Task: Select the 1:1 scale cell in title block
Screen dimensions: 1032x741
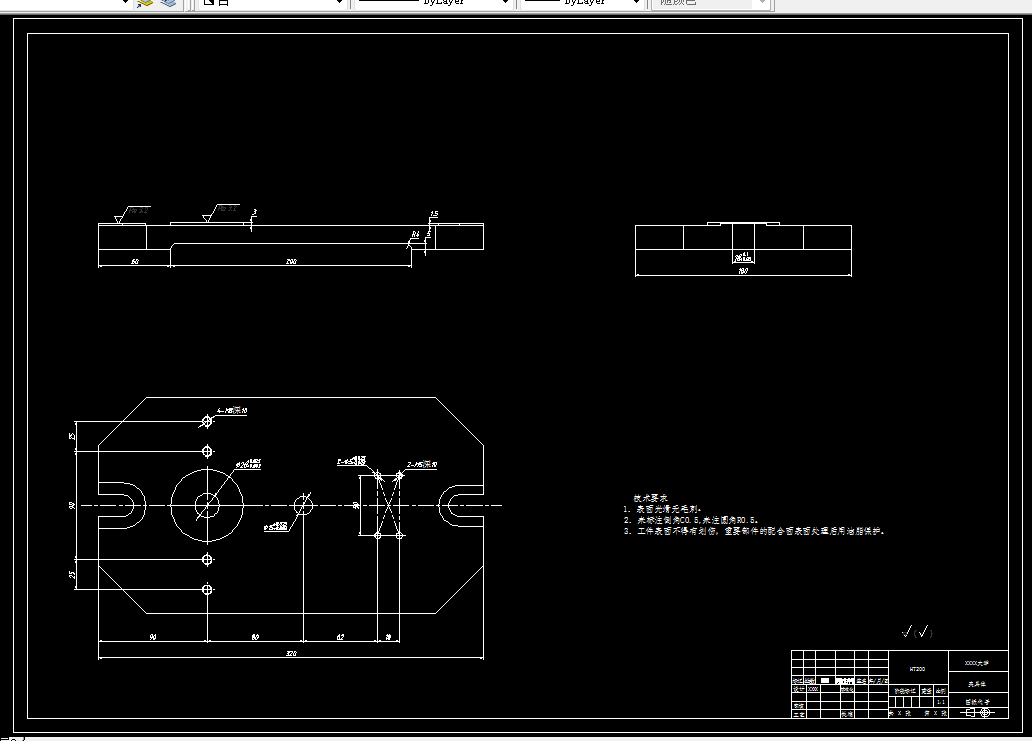Action: pyautogui.click(x=941, y=702)
